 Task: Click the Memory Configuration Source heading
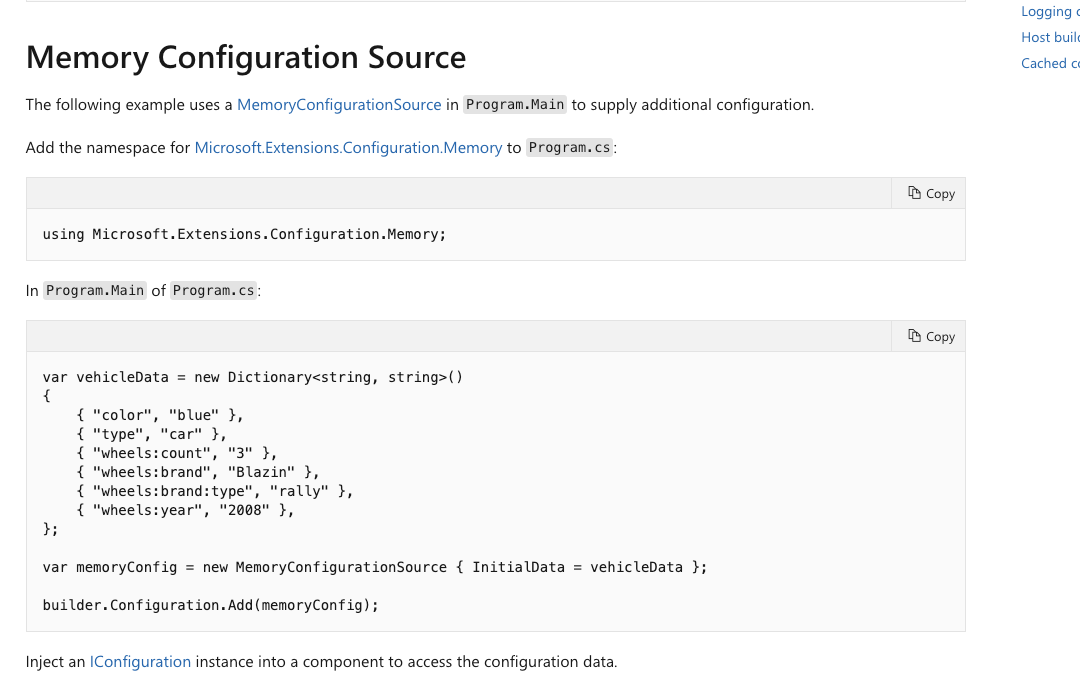click(246, 57)
